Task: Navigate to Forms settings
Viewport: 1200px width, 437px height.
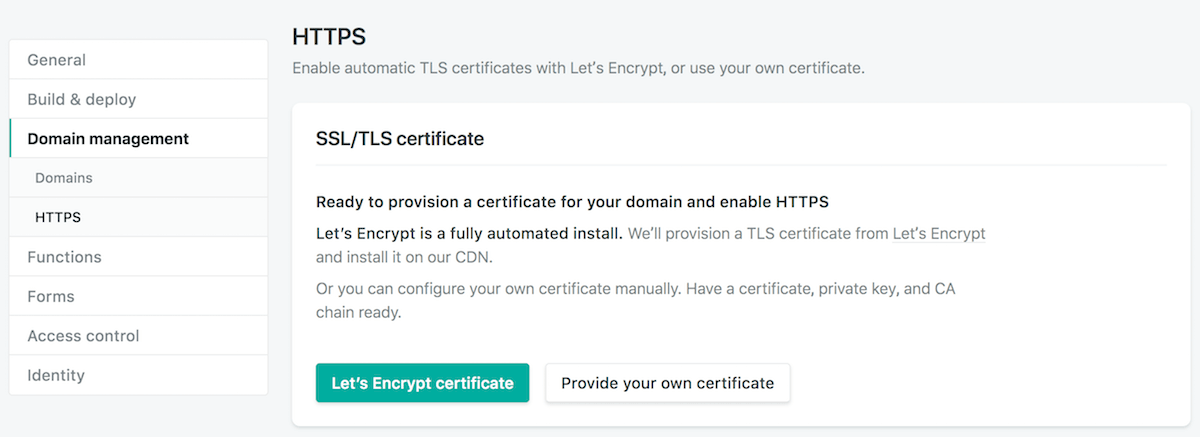Action: (51, 296)
